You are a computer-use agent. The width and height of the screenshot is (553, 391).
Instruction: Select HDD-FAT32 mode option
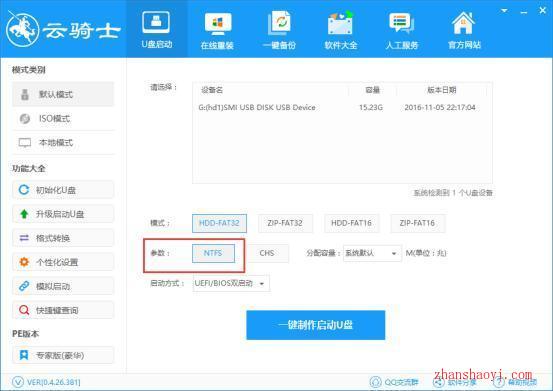[219, 223]
